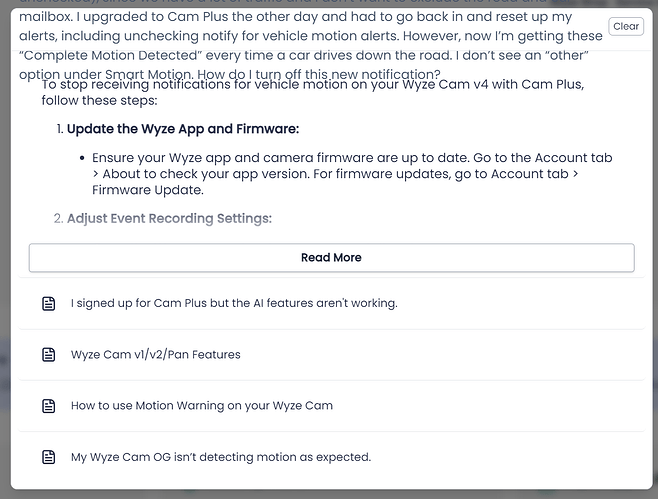Click the "Firmware Update." text in the bullet
The image size is (658, 499).
[x=147, y=190]
